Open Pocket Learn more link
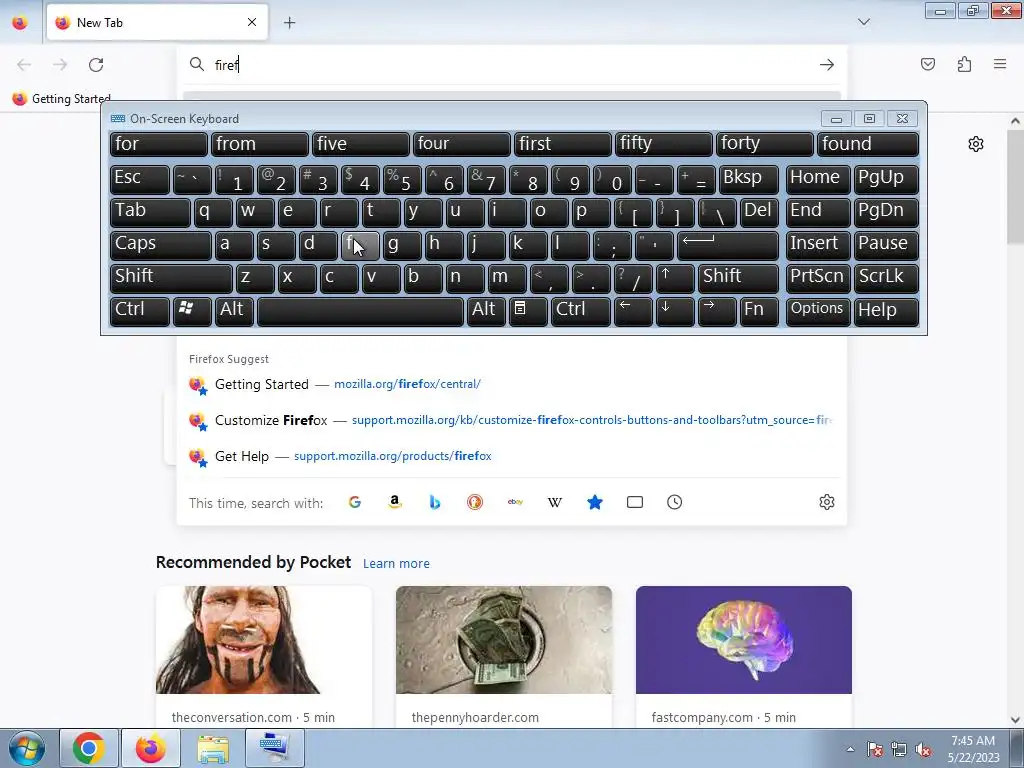Image resolution: width=1024 pixels, height=768 pixels. tap(396, 564)
